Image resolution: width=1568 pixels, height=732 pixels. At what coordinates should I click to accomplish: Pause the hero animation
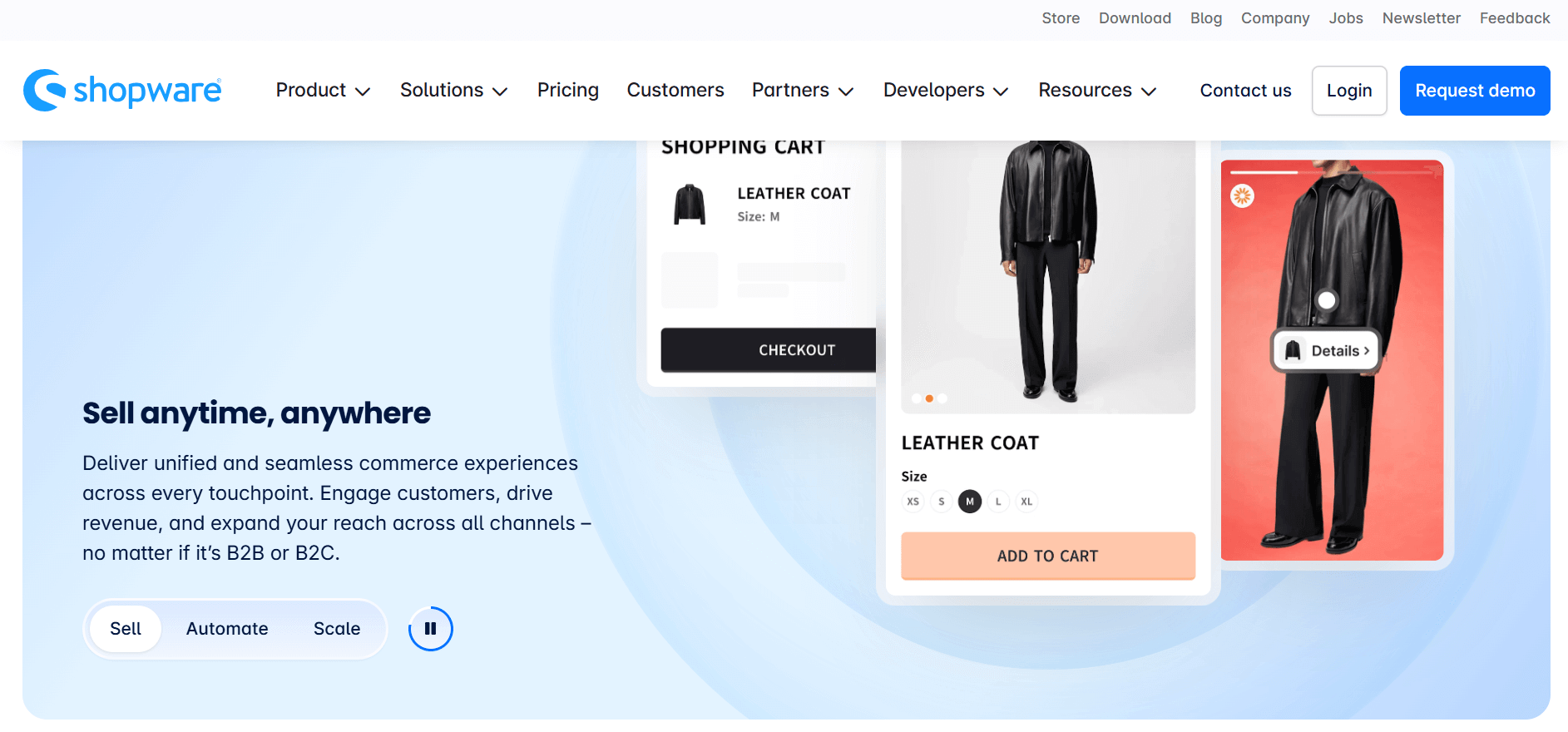point(430,629)
